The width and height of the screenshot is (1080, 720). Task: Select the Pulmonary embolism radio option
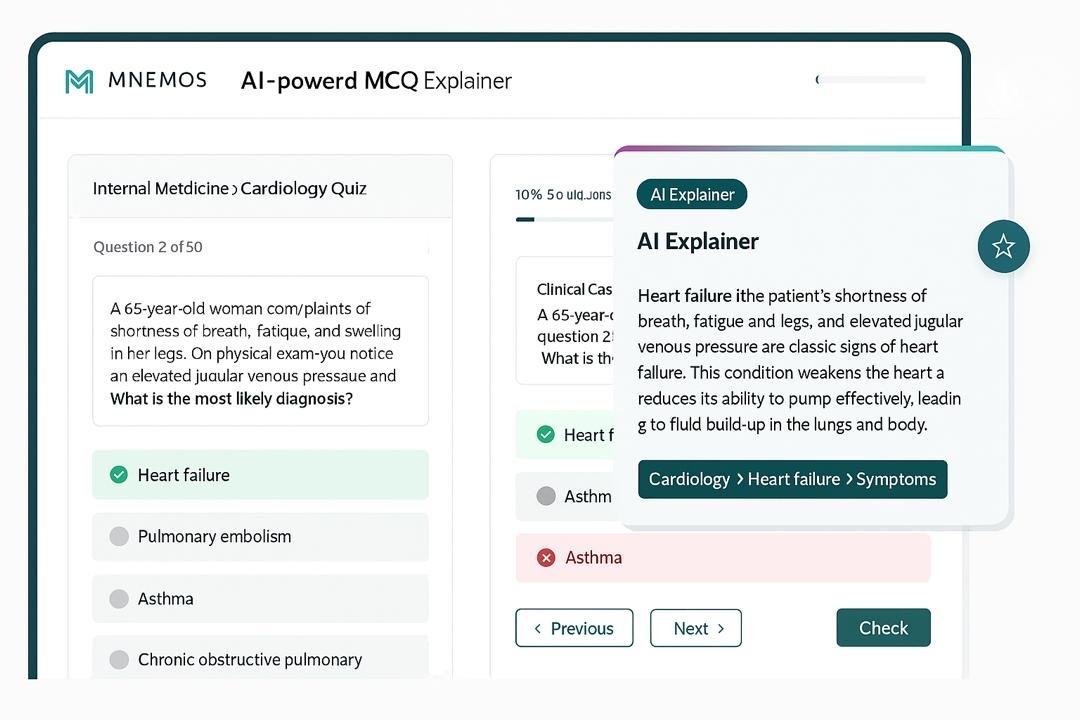pyautogui.click(x=119, y=537)
